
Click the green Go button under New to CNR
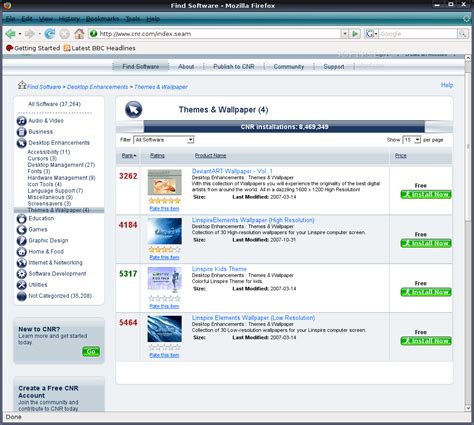(91, 351)
